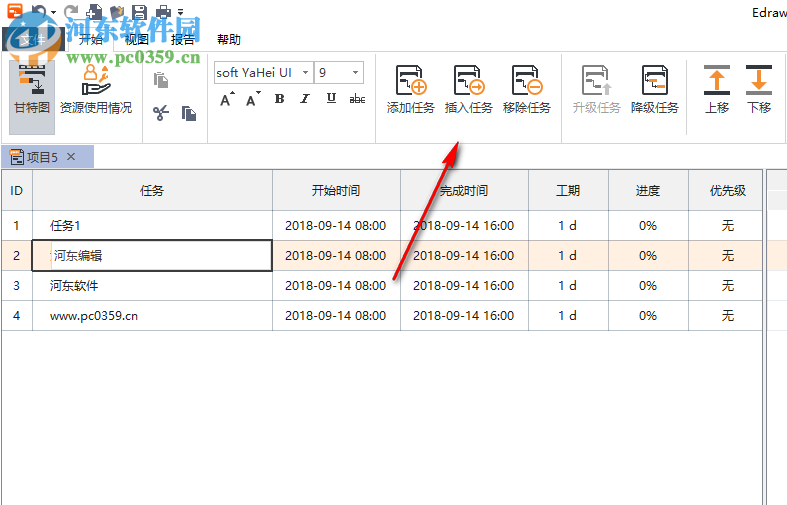Click the 河东编辑 task name edit field
Screen dimensions: 787x505
point(152,256)
